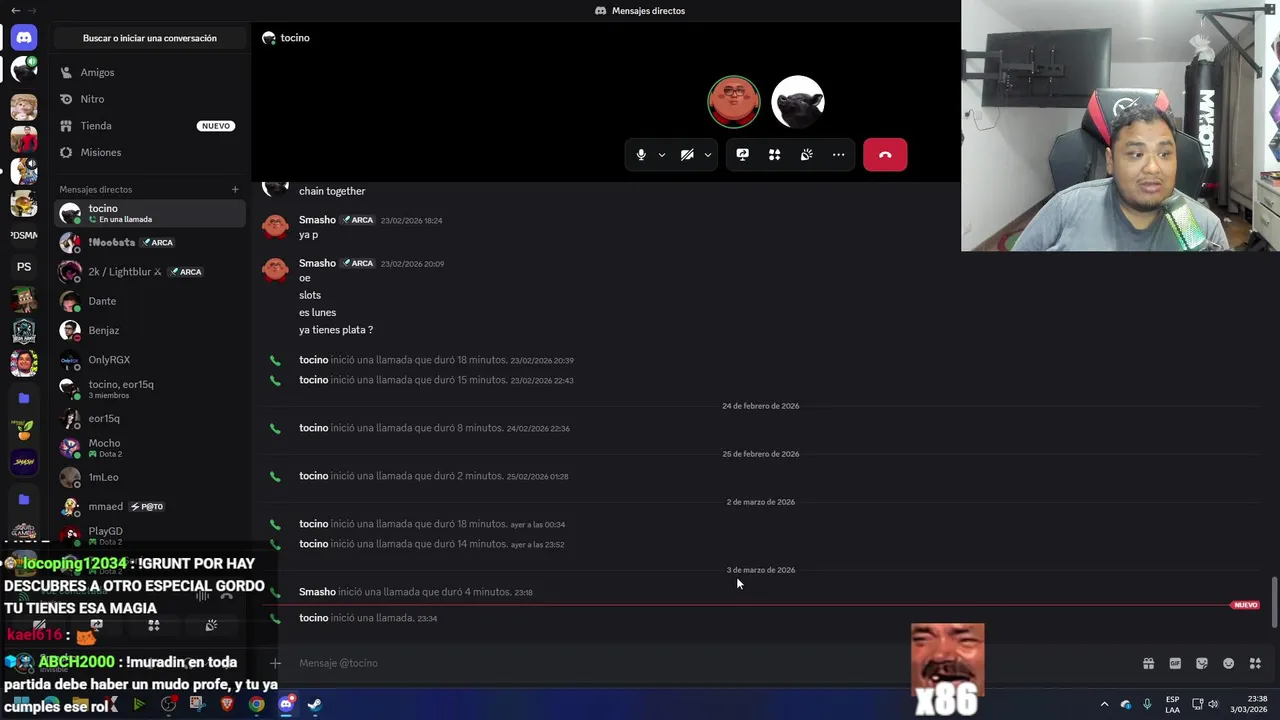The image size is (1280, 720).
Task: Select the Spider-Man avatar server
Action: point(24,139)
